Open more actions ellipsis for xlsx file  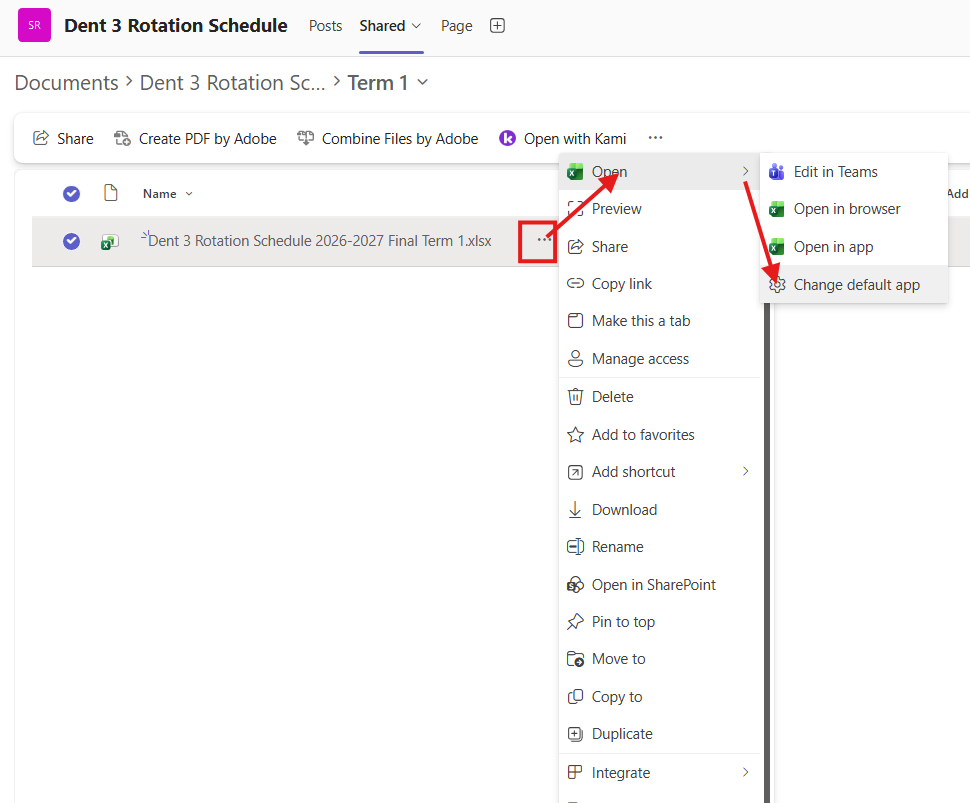pos(544,239)
